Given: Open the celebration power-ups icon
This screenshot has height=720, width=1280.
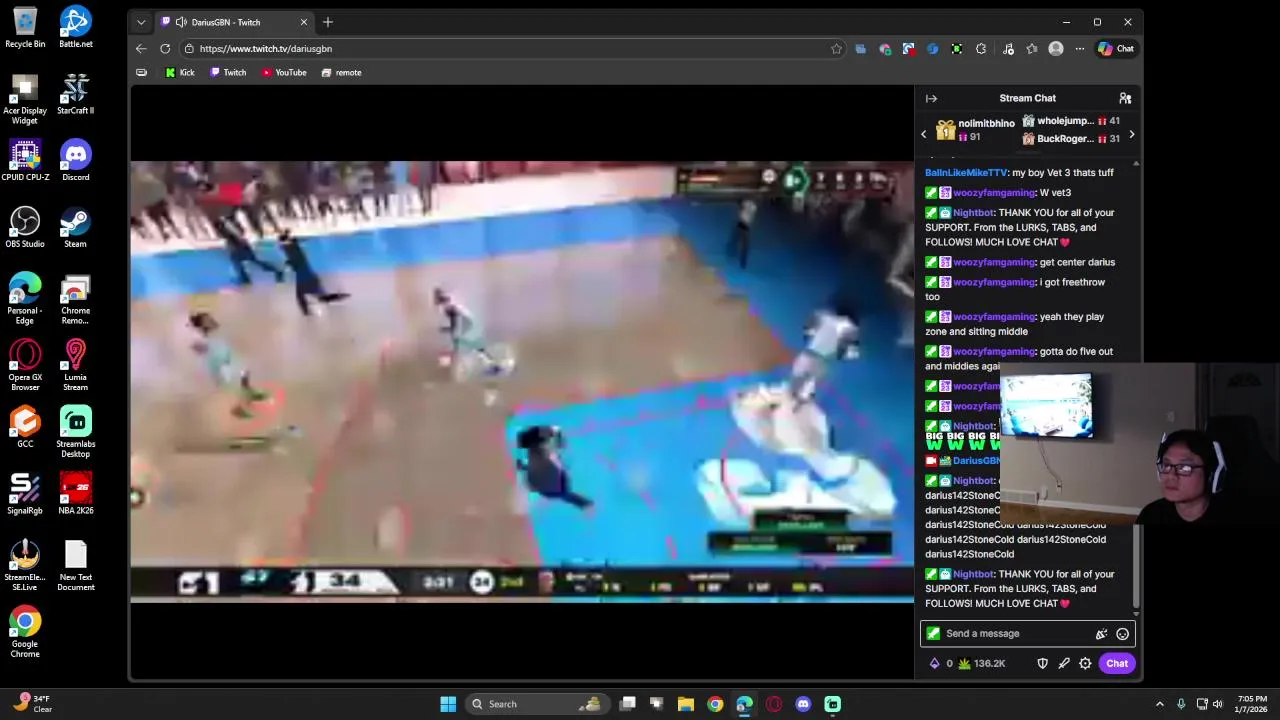Looking at the screenshot, I should (x=1101, y=634).
